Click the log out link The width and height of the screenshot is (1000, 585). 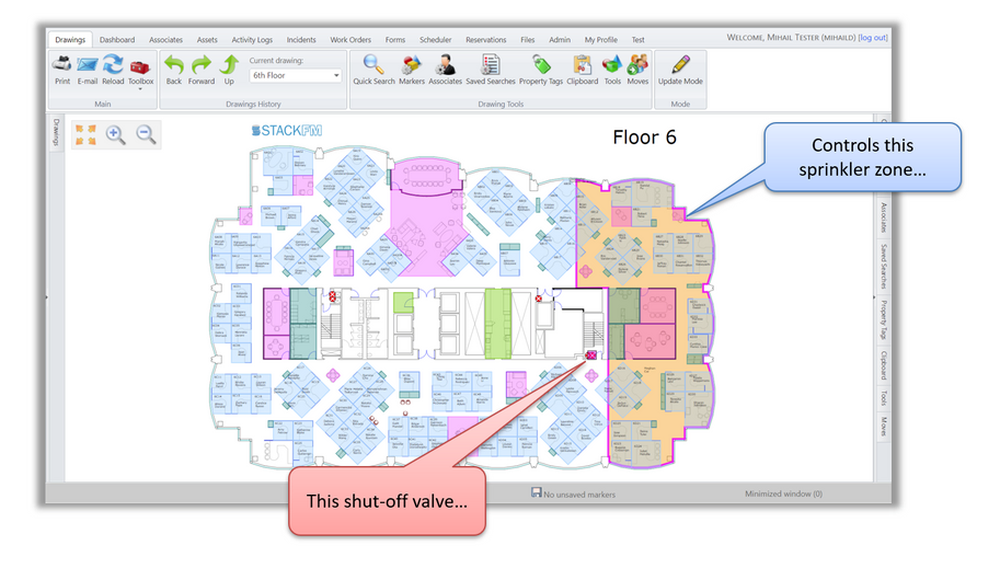[872, 38]
